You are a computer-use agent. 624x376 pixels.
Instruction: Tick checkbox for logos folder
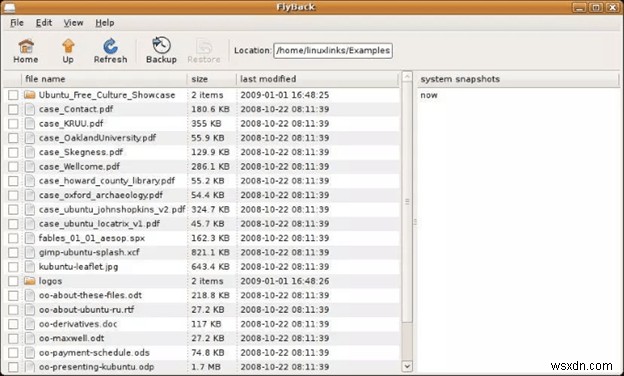click(x=13, y=281)
